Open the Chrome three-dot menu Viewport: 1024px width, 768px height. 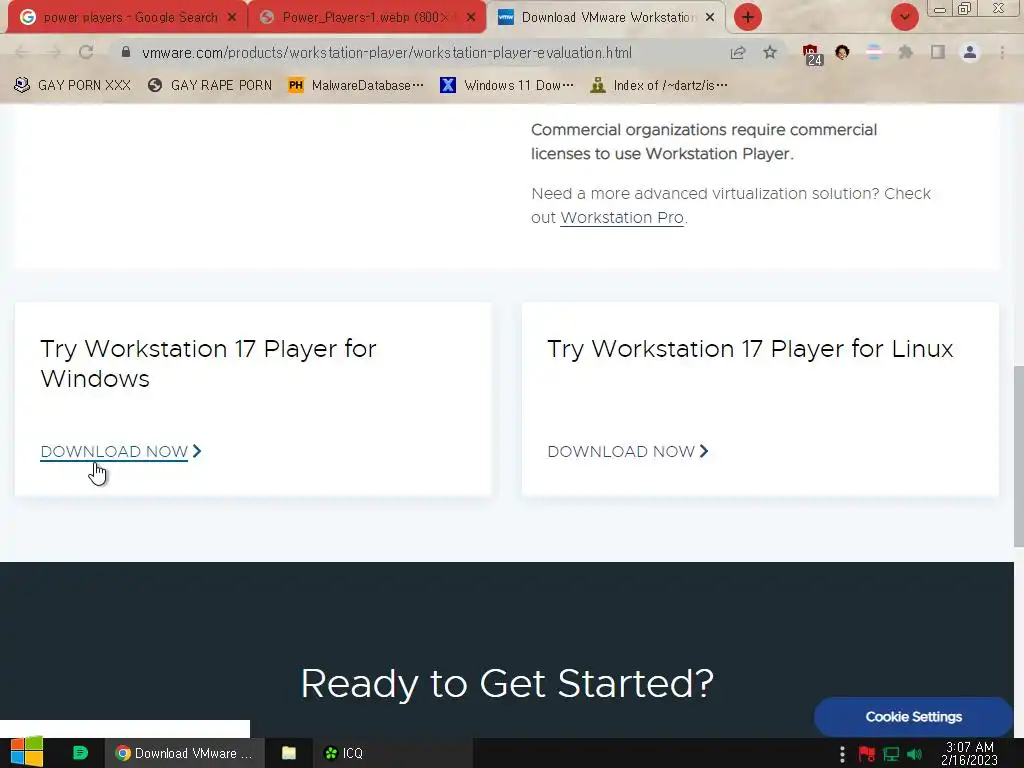1002,53
